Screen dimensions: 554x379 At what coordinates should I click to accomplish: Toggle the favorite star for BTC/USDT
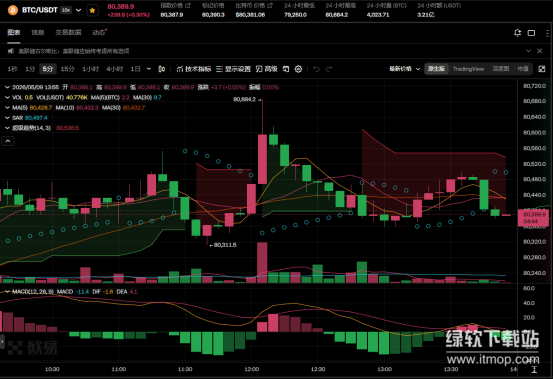92,10
